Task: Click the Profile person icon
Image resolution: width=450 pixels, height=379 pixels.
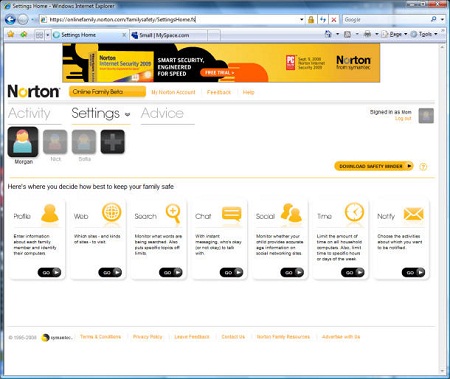Action: pos(50,213)
